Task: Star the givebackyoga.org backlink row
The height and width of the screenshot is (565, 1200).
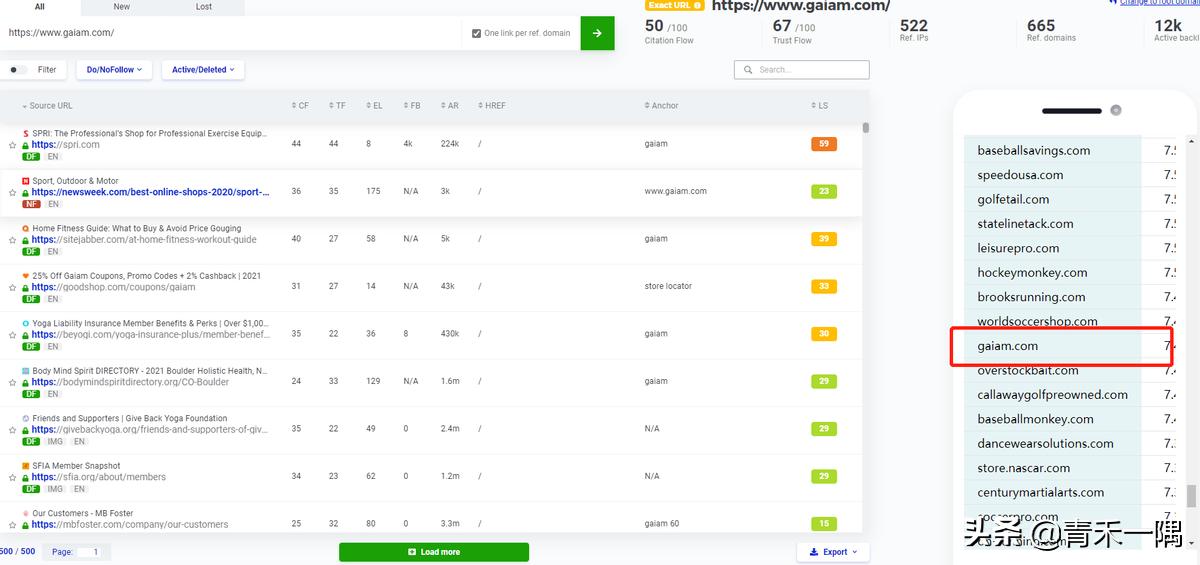Action: click(x=13, y=430)
